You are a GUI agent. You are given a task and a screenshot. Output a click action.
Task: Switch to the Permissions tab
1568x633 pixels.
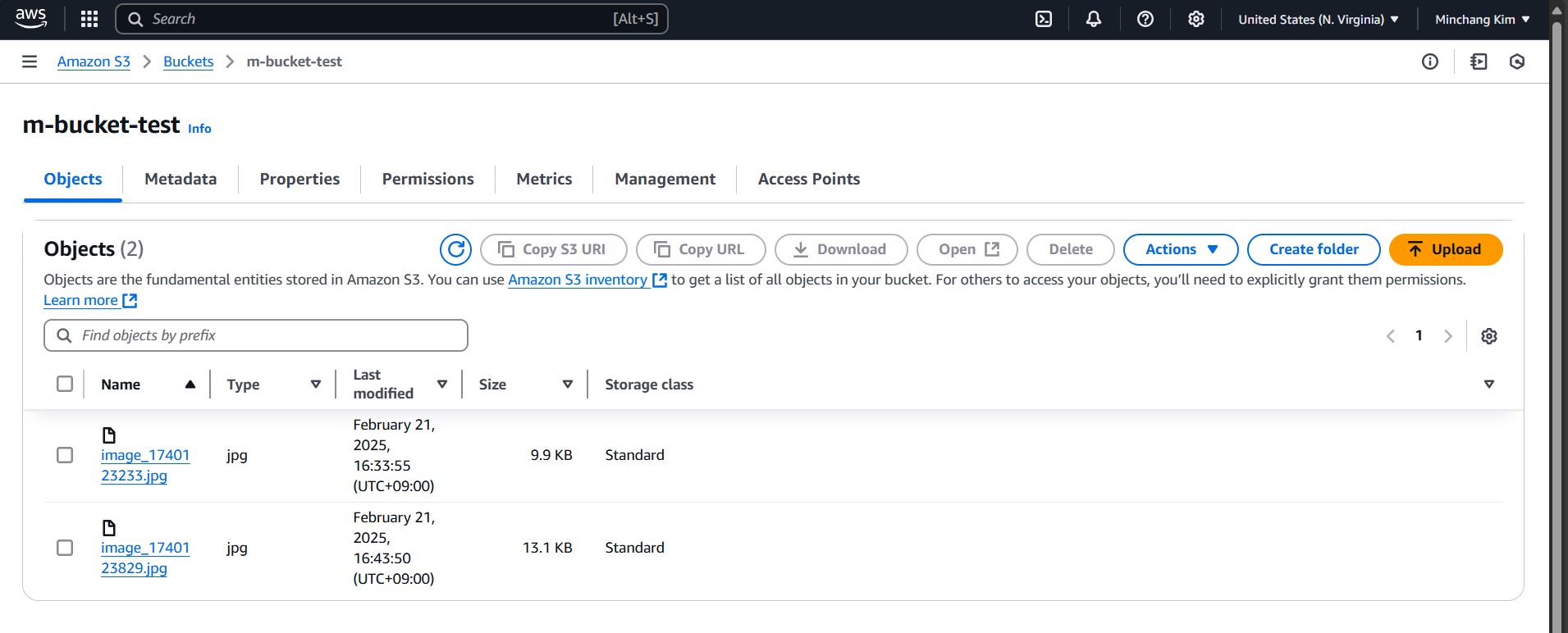427,179
